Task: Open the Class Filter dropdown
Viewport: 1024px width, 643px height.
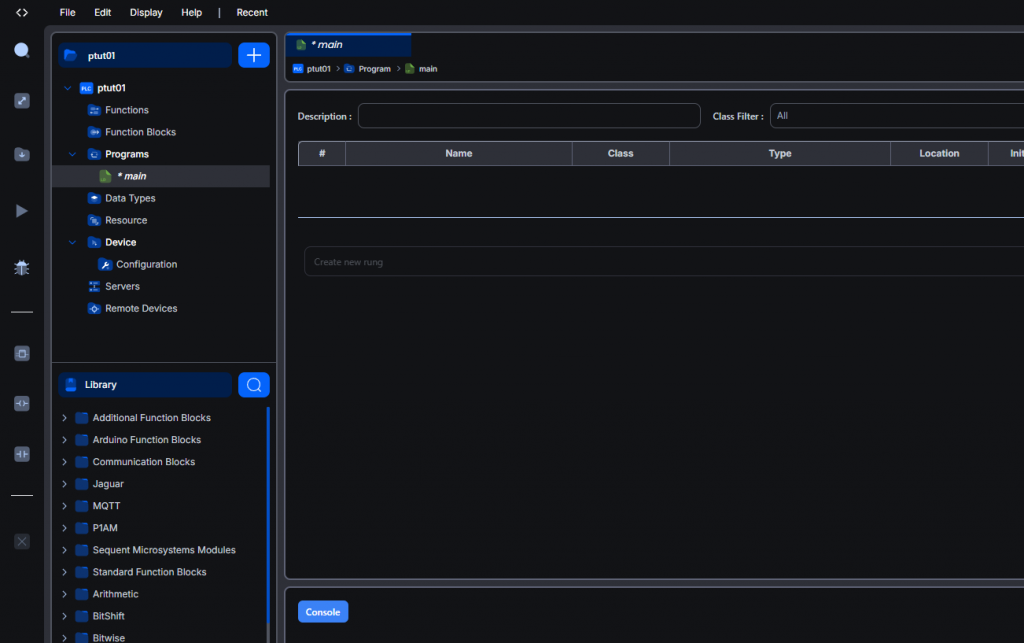Action: point(895,116)
